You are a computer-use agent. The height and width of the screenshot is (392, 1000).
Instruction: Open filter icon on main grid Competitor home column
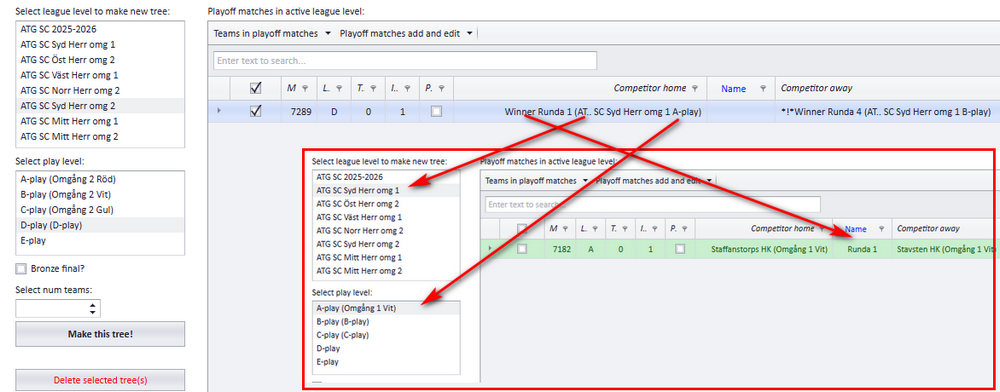pos(695,89)
